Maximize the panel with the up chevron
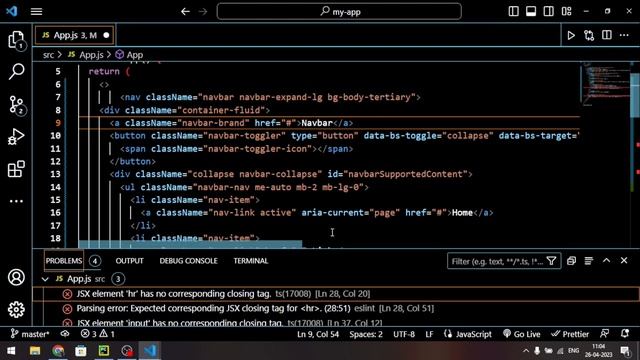 (607, 260)
